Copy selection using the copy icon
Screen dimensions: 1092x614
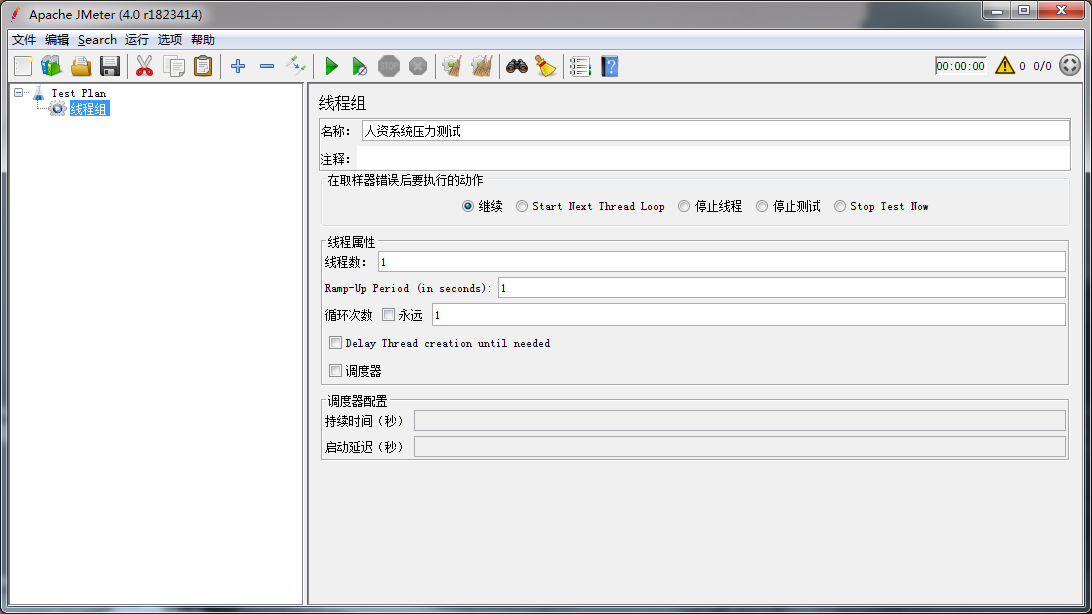point(173,66)
